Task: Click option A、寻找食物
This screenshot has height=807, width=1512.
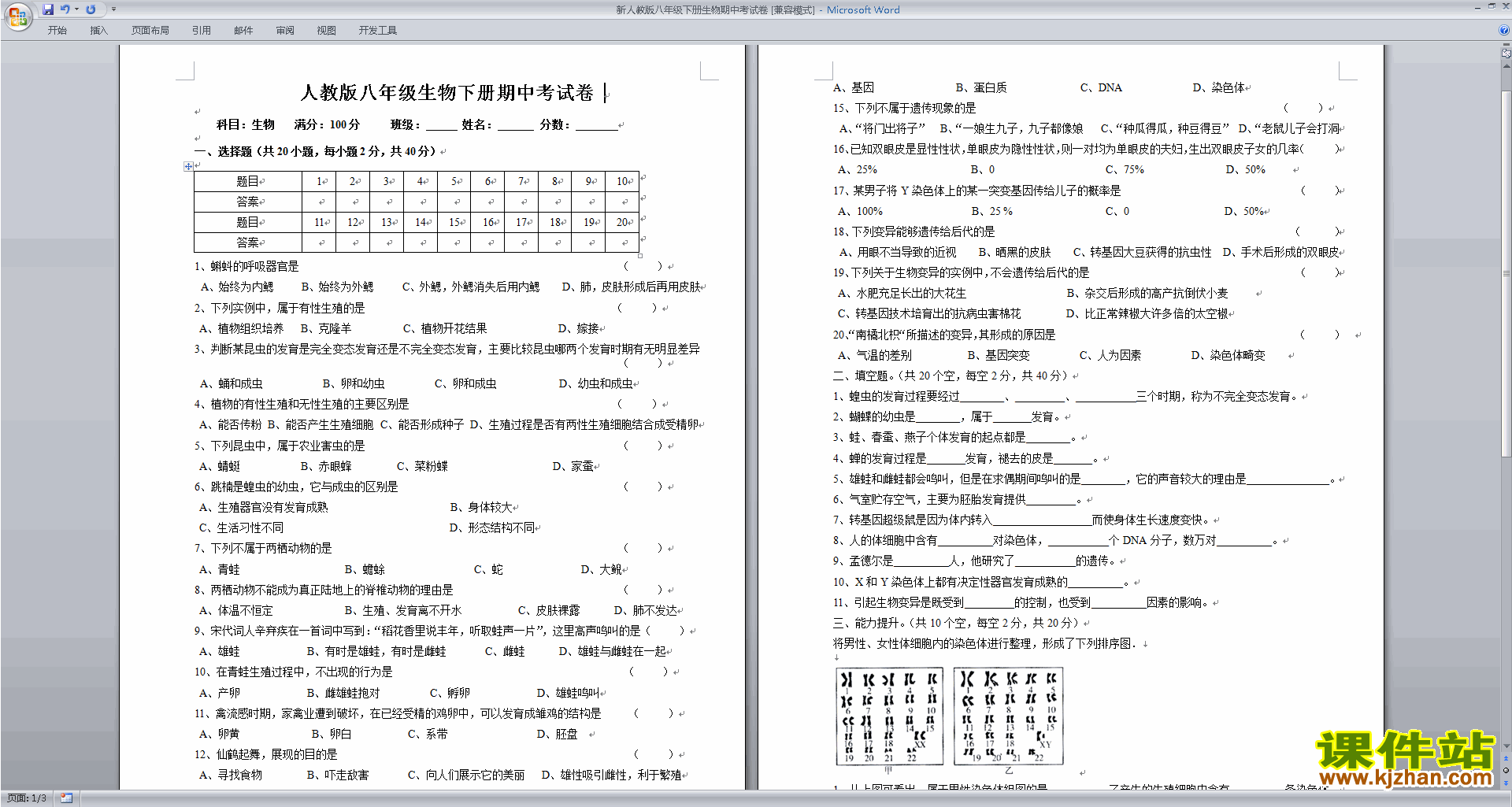Action: [x=231, y=775]
